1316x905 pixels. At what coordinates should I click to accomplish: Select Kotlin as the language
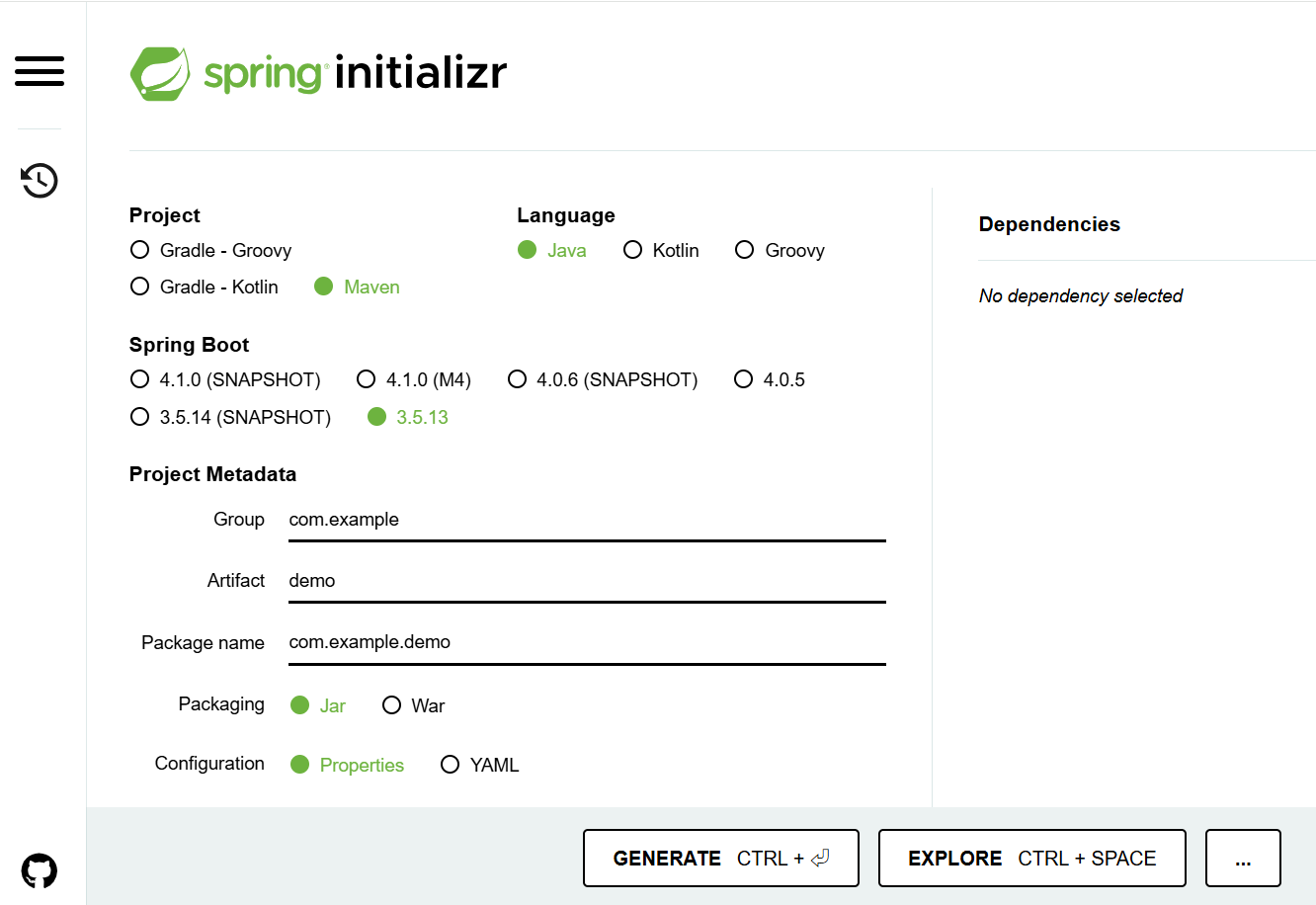coord(633,250)
